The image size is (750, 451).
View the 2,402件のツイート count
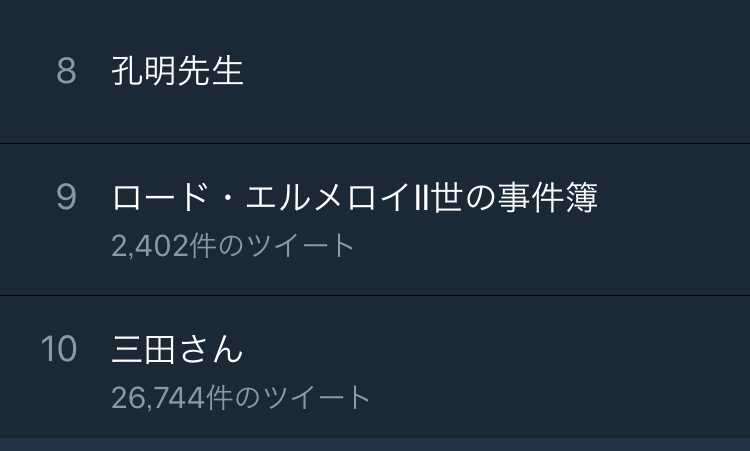pyautogui.click(x=233, y=246)
